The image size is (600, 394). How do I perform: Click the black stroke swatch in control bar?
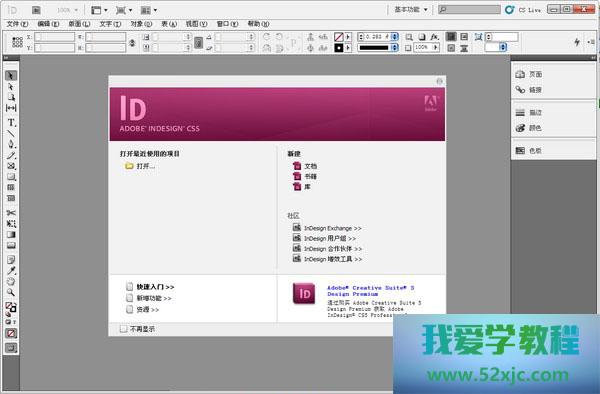(339, 48)
